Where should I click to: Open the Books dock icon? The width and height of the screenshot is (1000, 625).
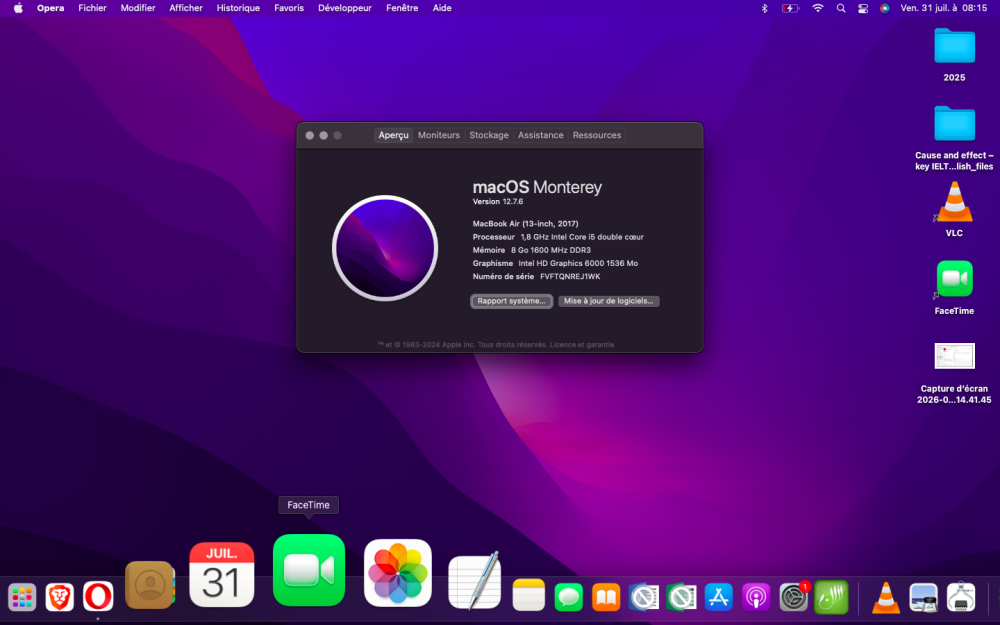click(x=606, y=597)
